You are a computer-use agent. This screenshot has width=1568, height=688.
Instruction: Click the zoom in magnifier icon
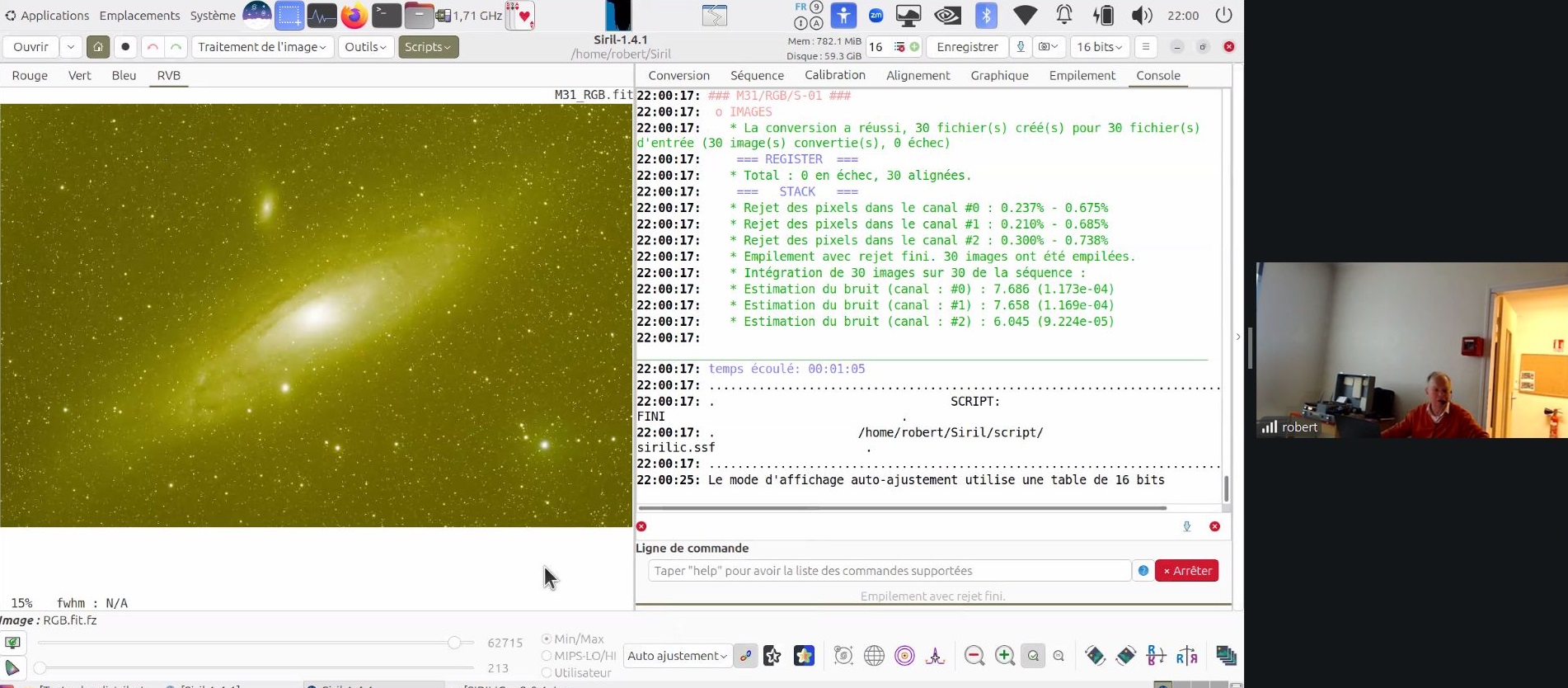tap(1004, 656)
